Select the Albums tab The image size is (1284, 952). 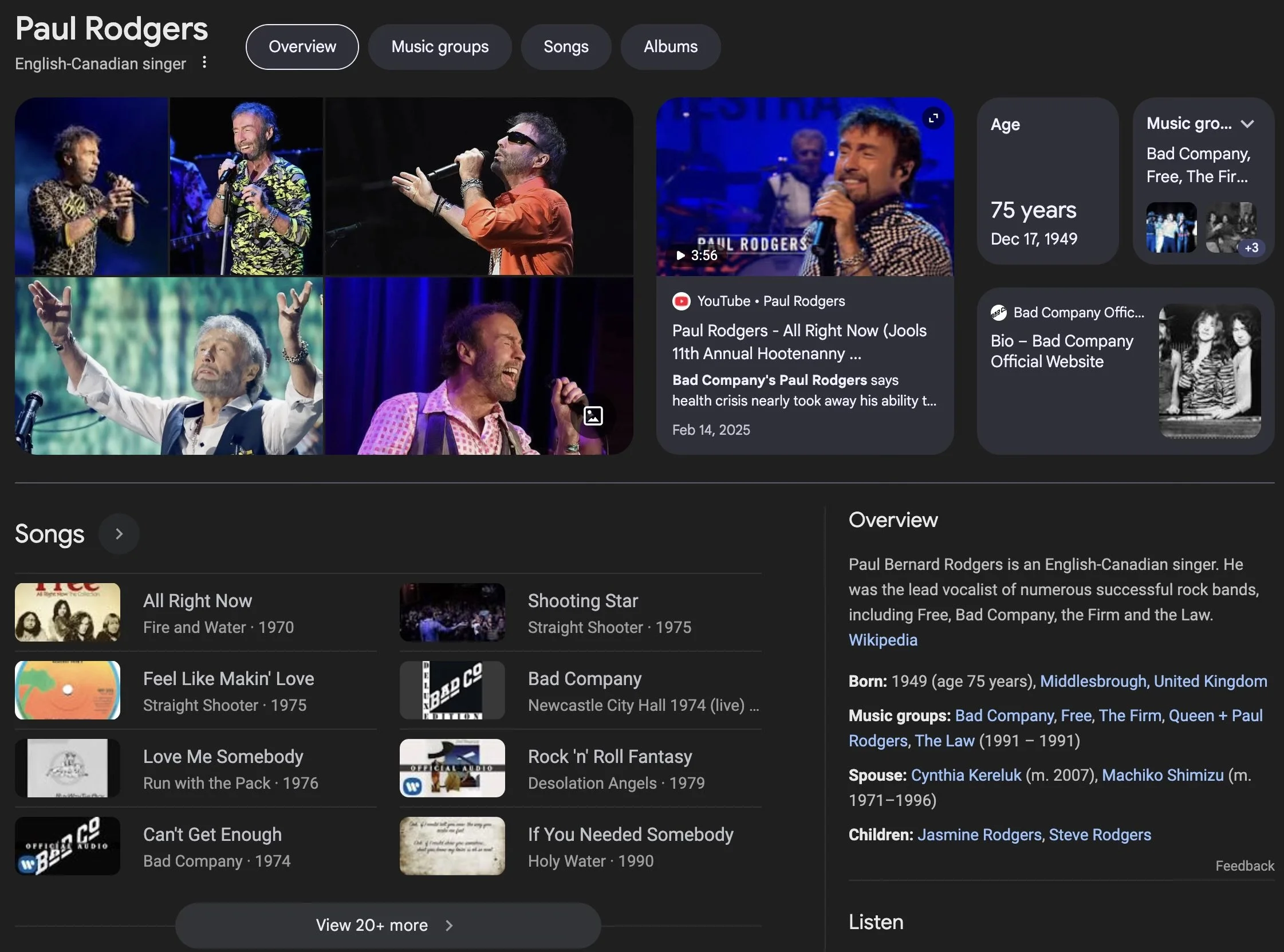tap(670, 46)
